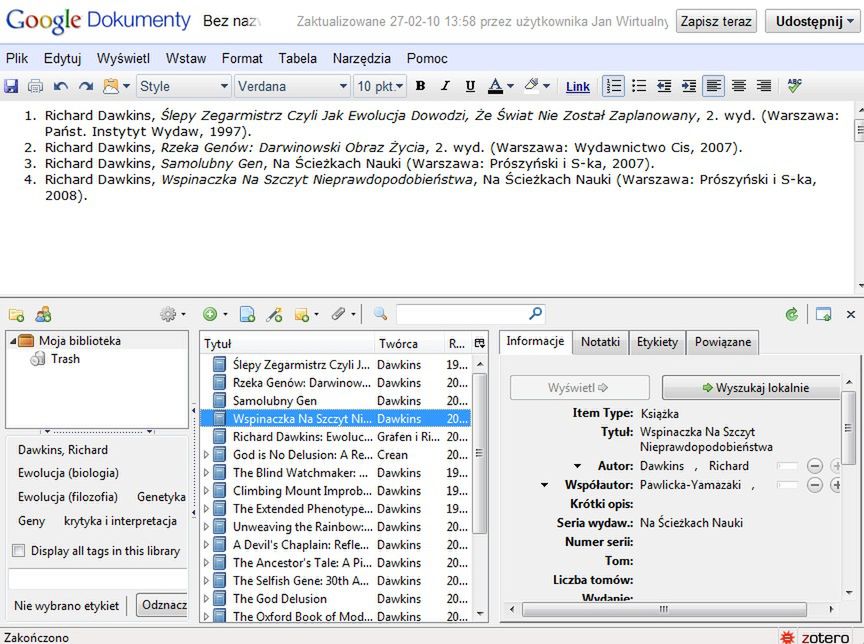
Task: Expand The Blind Watchmaker item
Action: tap(206, 473)
